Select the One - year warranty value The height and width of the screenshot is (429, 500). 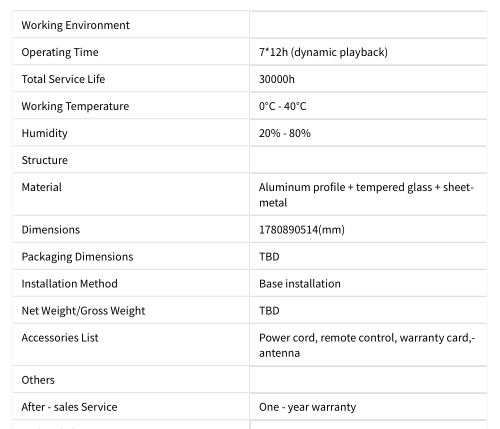pyautogui.click(x=307, y=407)
